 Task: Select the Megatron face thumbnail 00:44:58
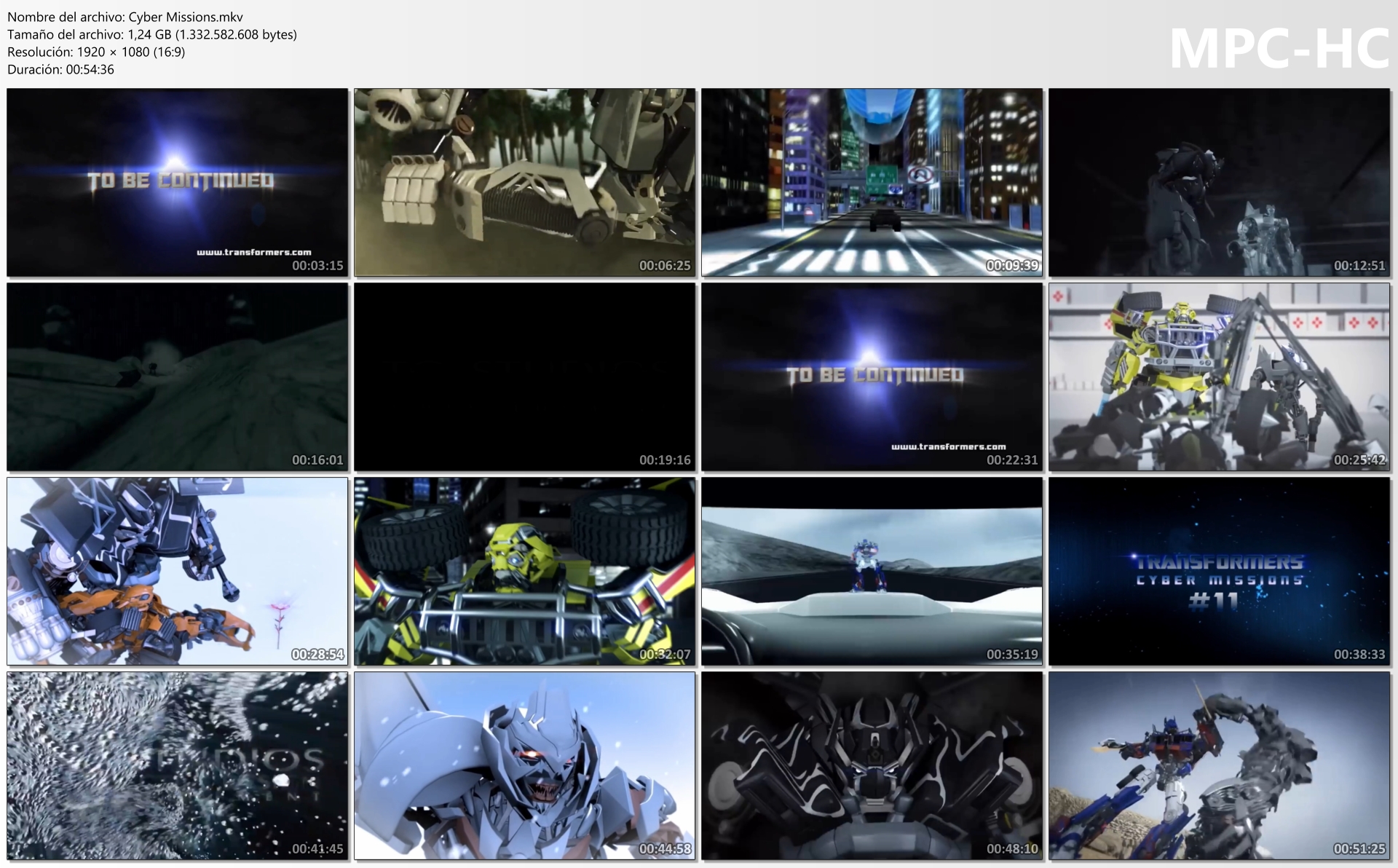click(524, 765)
